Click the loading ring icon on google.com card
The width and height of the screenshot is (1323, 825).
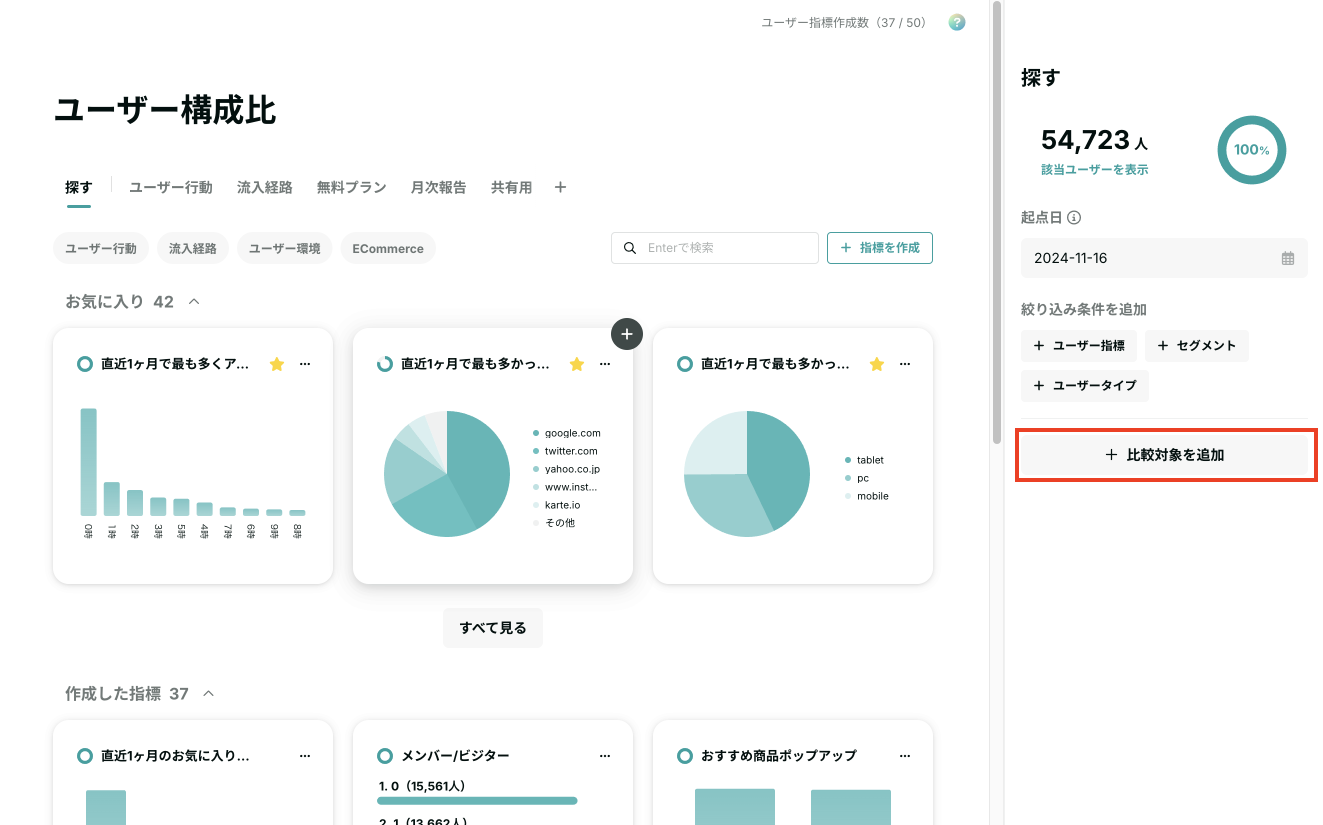[385, 364]
